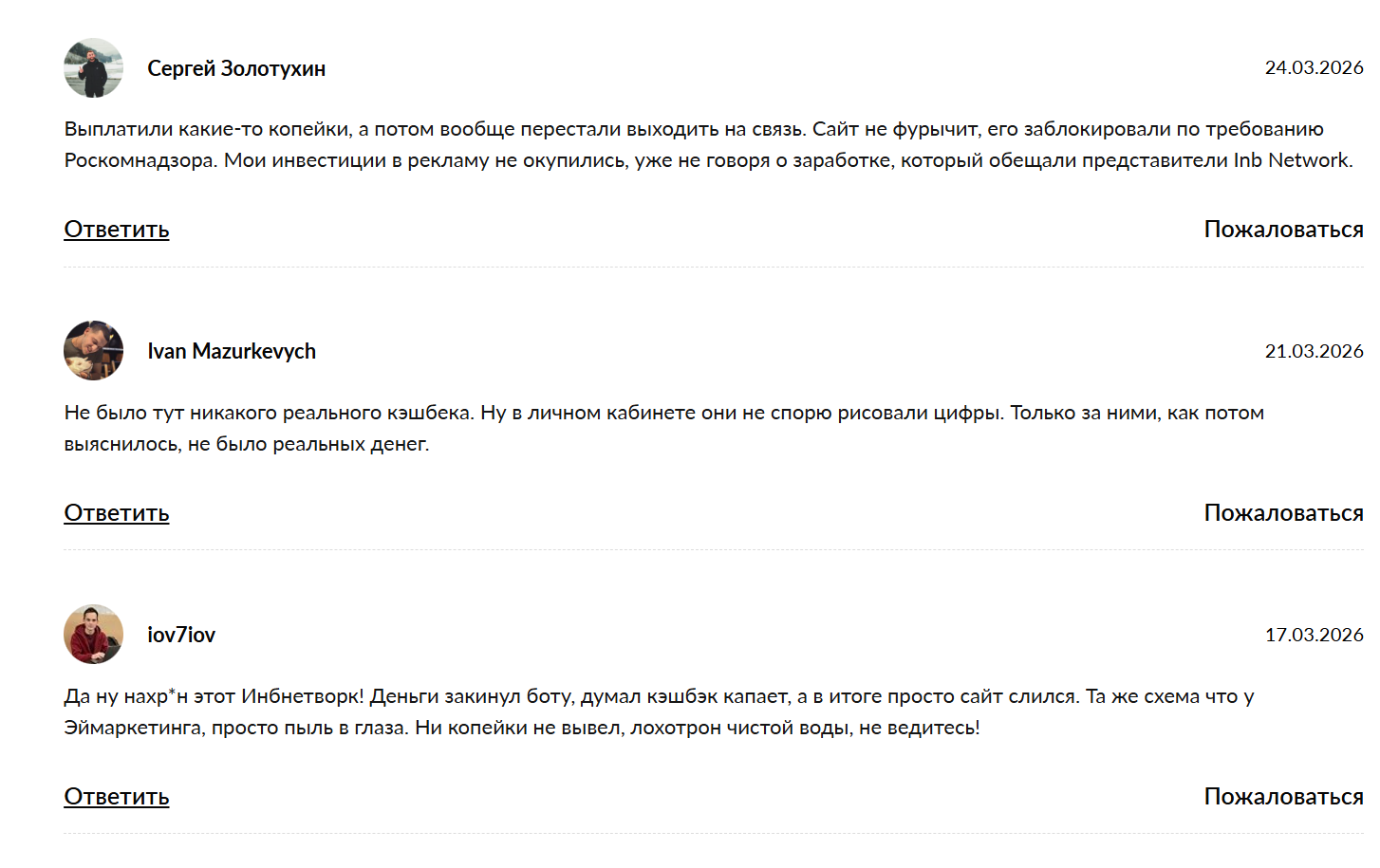Viewport: 1380px width, 868px height.
Task: Report the iov7iov comment
Action: point(1283,797)
